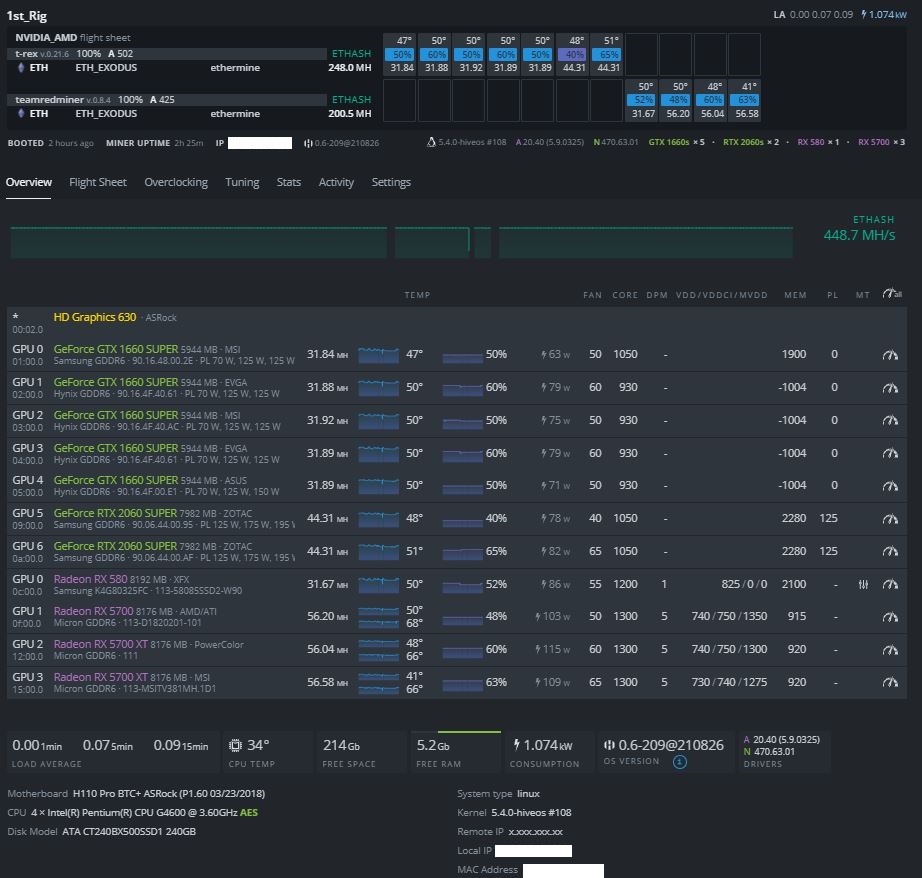Click the CPU temp chip icon
This screenshot has width=922, height=878.
click(236, 745)
